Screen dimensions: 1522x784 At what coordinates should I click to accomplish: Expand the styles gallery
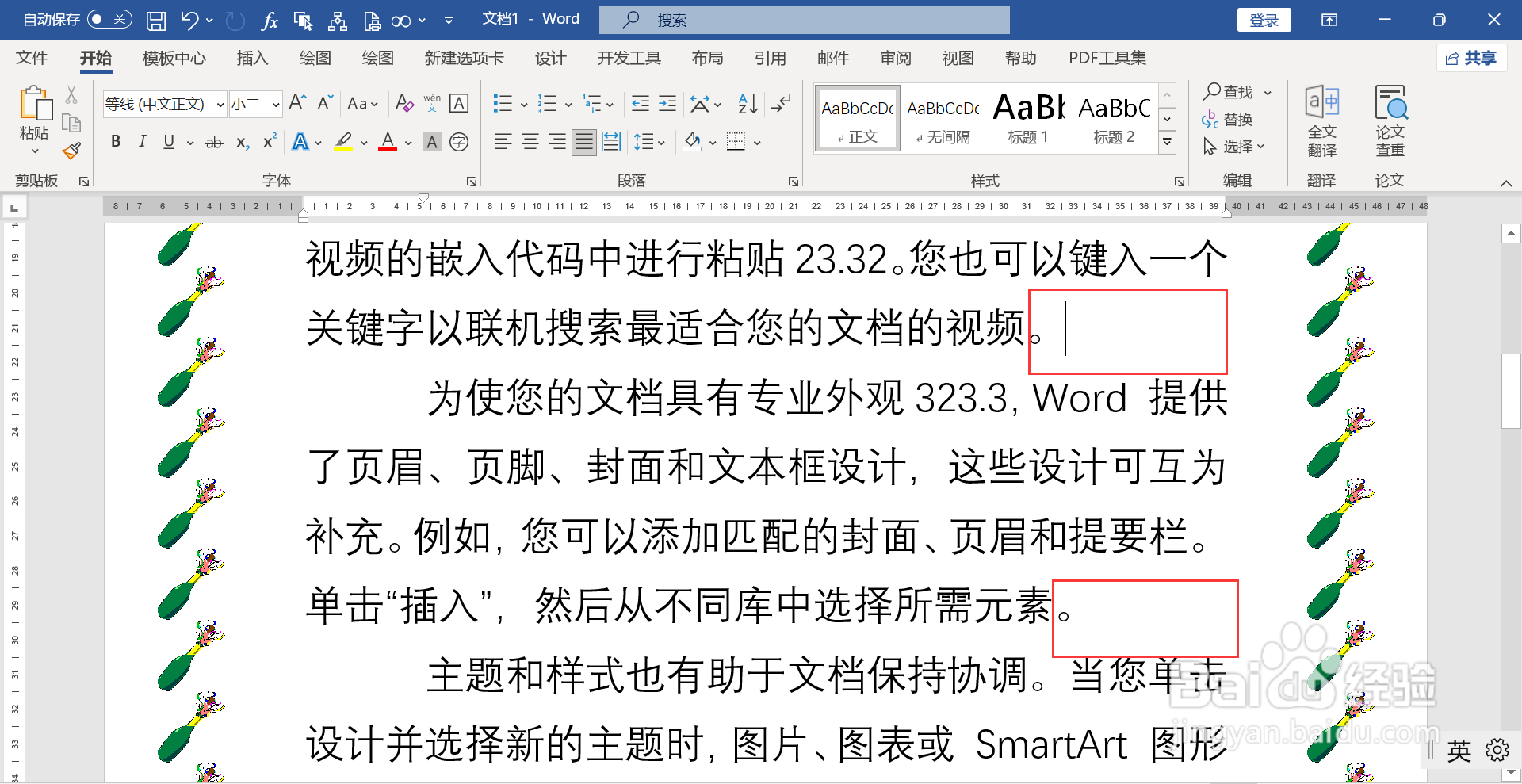coord(1167,143)
